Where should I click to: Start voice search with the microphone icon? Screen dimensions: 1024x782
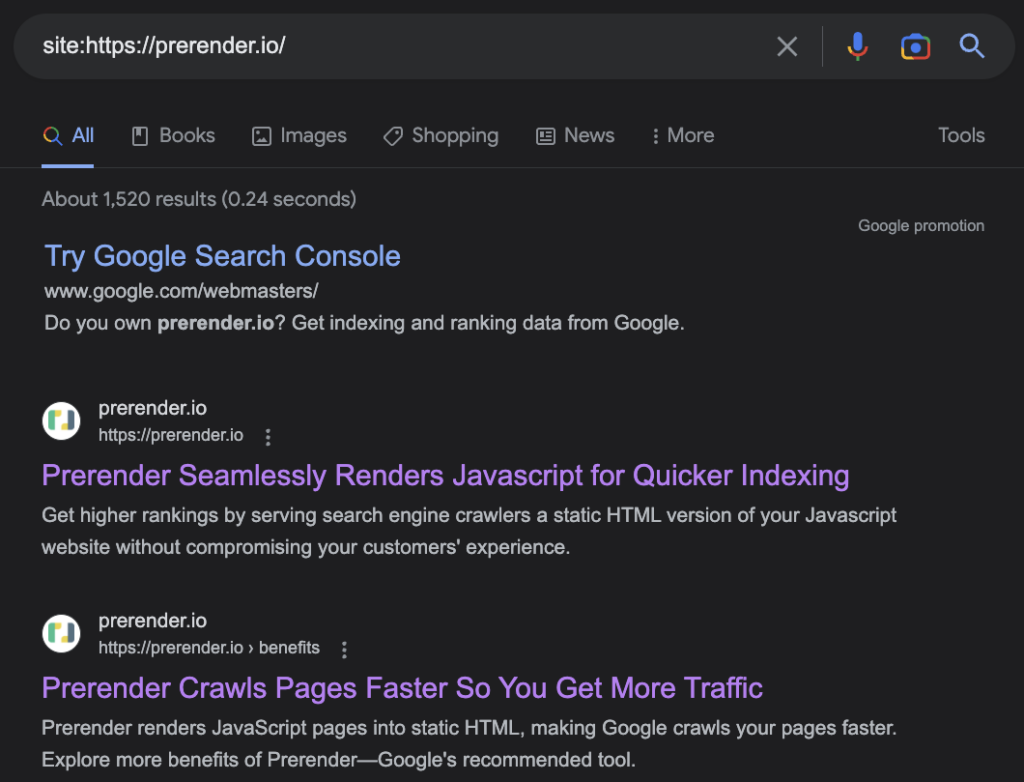[857, 46]
